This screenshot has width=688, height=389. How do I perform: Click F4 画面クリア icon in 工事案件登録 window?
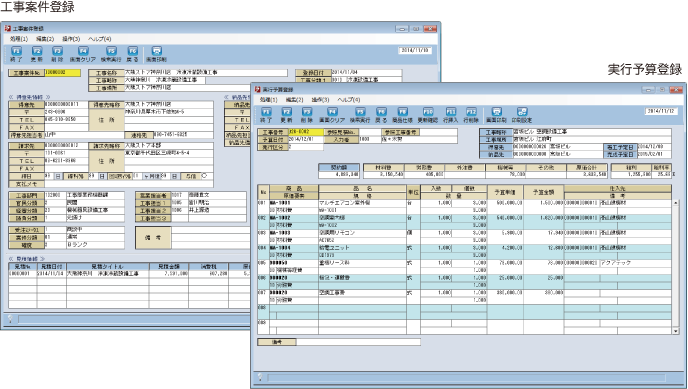82,54
